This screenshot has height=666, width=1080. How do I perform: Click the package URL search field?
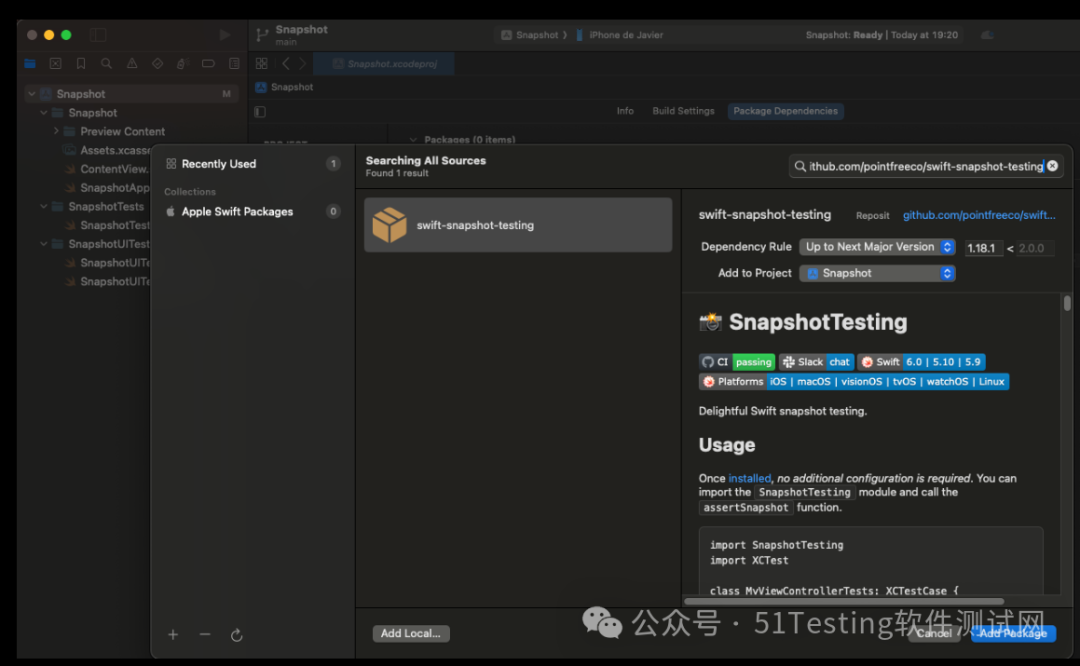point(925,166)
